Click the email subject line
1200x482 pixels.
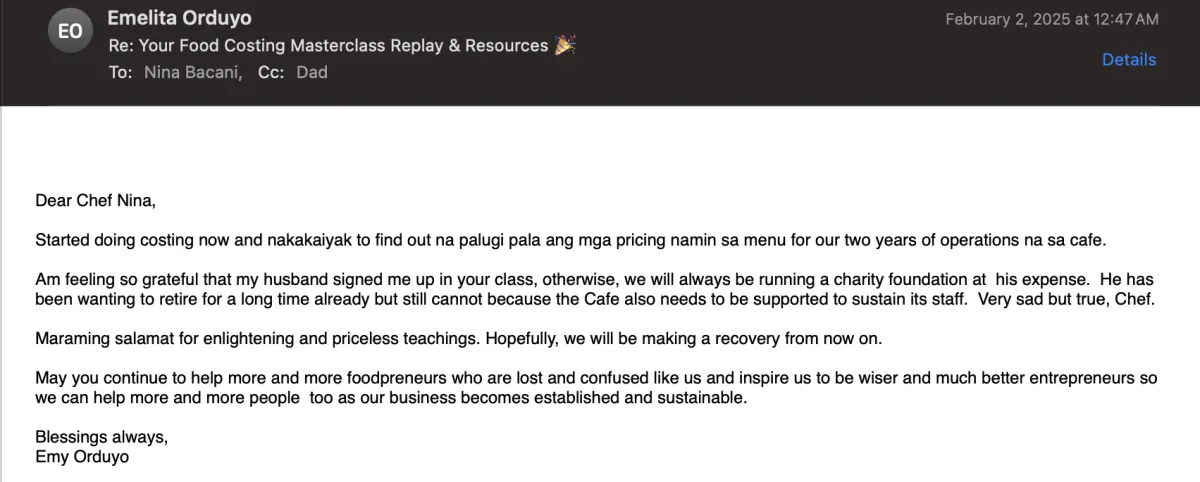click(328, 45)
